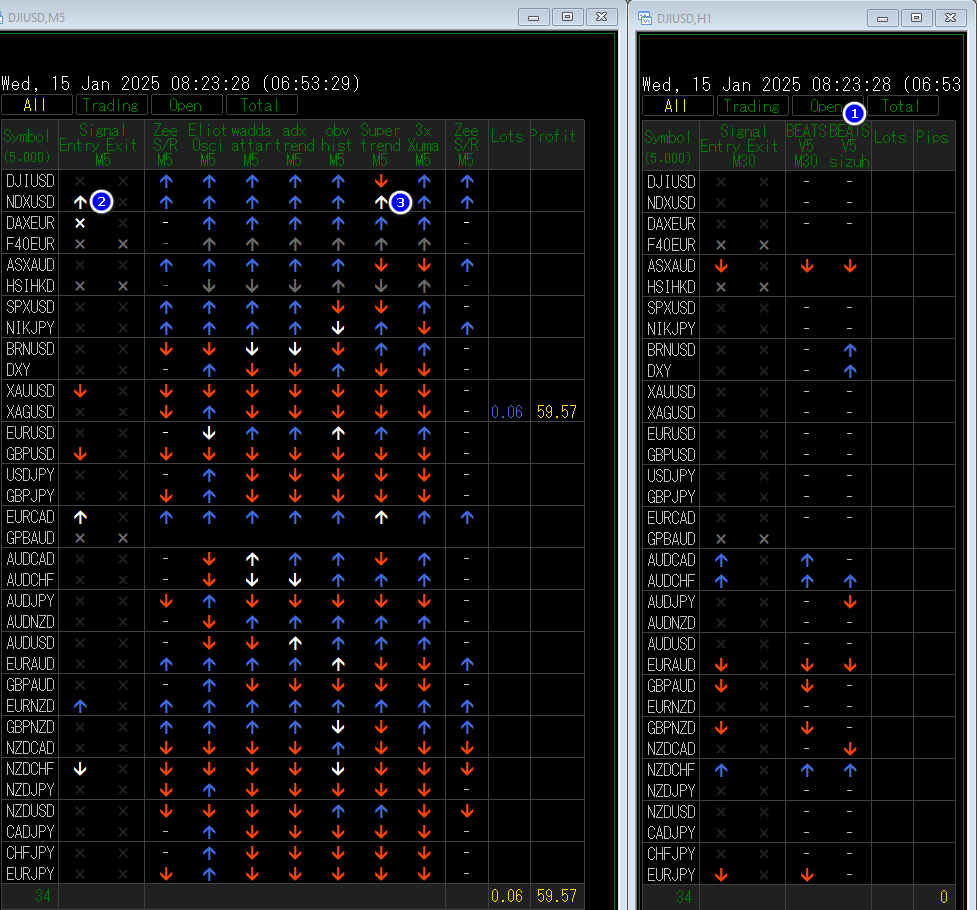Click AUDCHF blue up entry arrow in H1 window

pyautogui.click(x=721, y=582)
